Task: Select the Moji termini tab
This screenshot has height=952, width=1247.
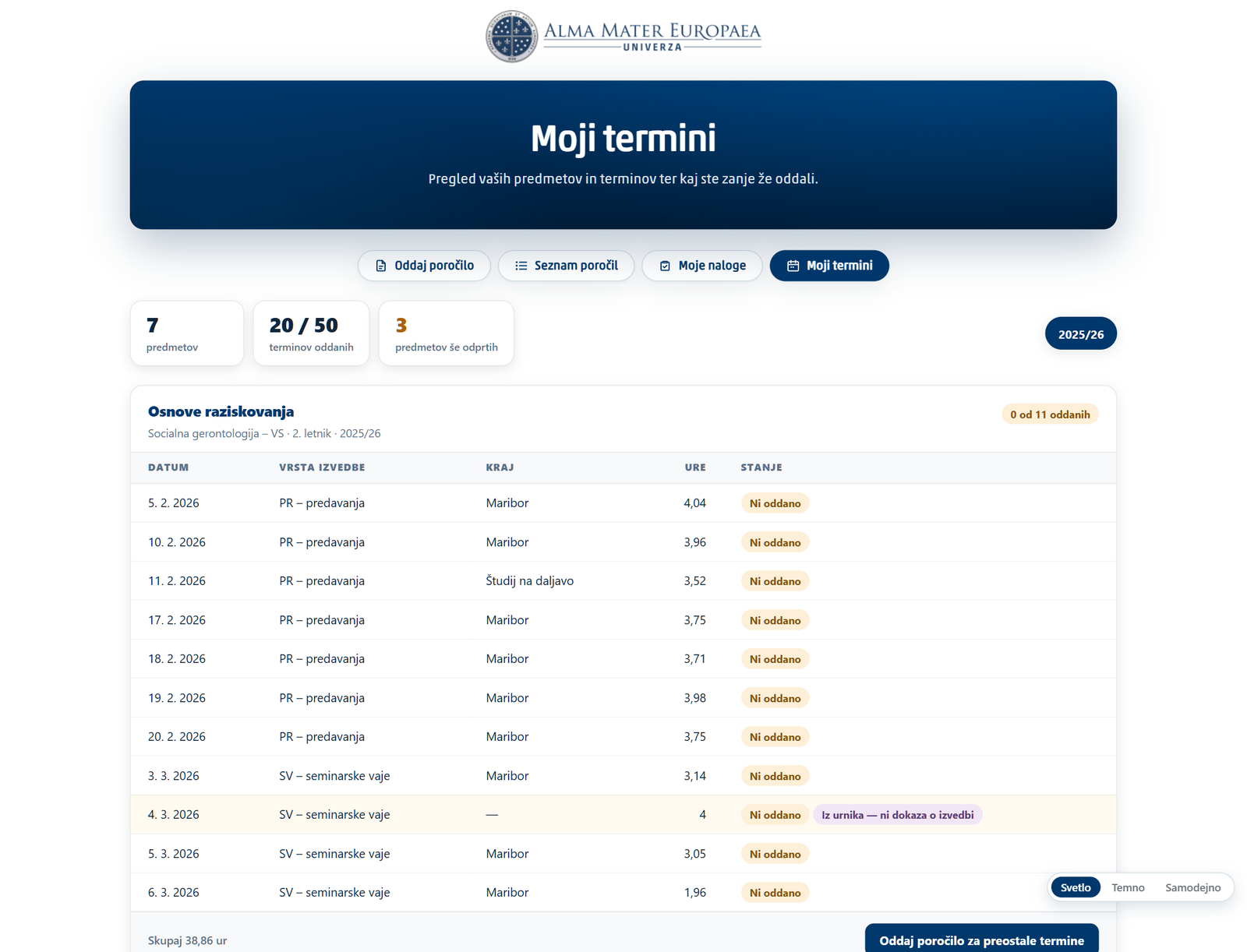Action: (x=829, y=266)
